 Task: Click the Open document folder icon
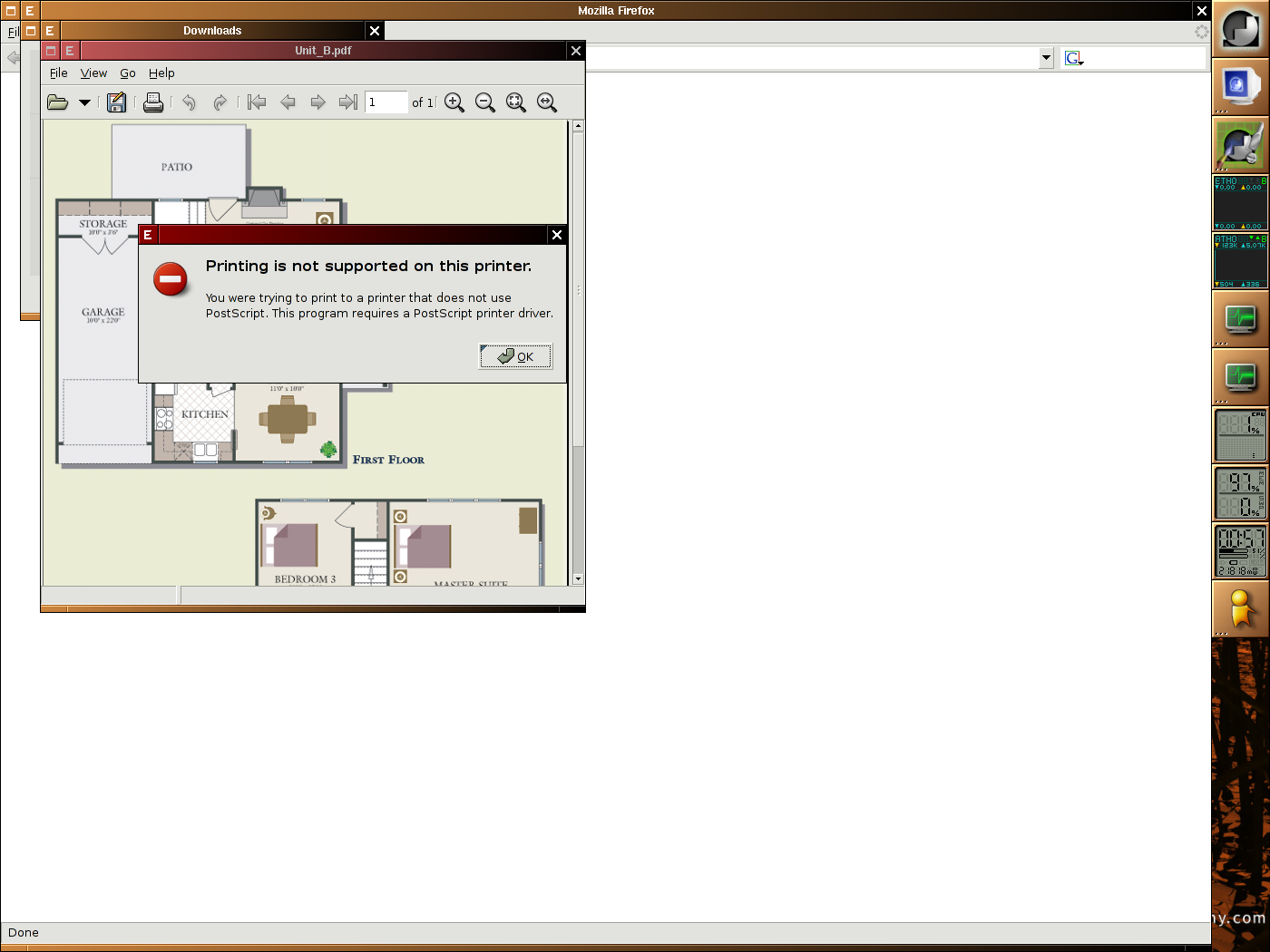(x=58, y=102)
